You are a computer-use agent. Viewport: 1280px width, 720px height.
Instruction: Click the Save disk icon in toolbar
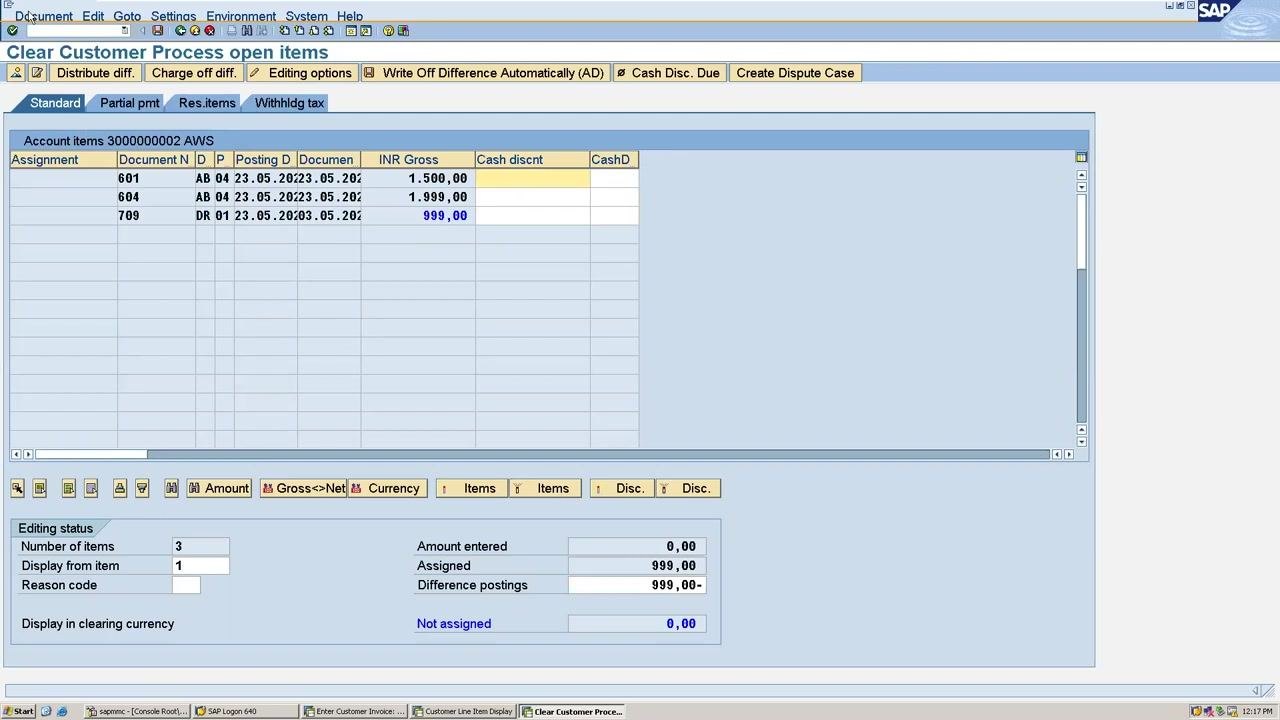tap(158, 31)
